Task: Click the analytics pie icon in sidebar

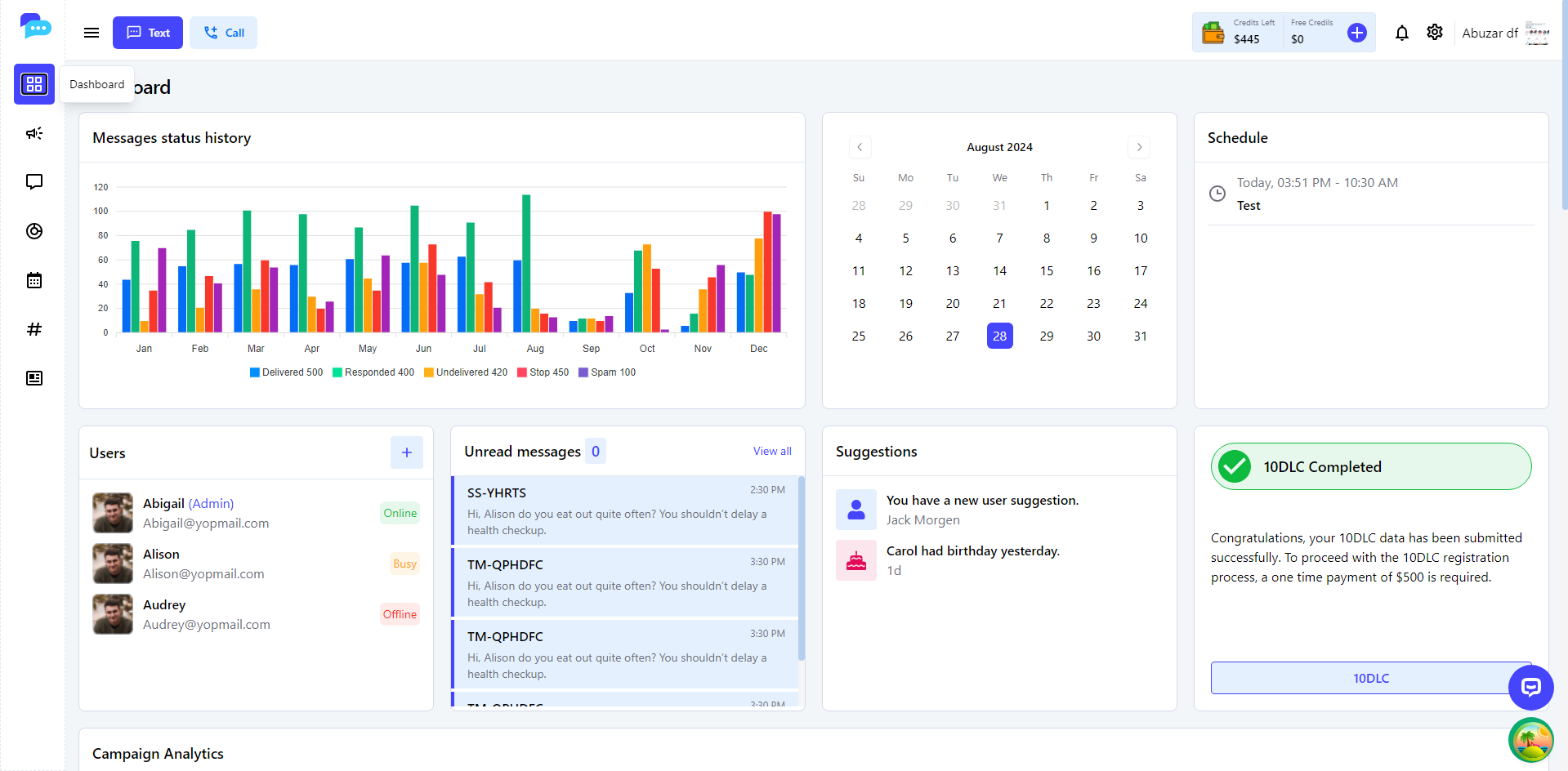Action: [x=34, y=231]
